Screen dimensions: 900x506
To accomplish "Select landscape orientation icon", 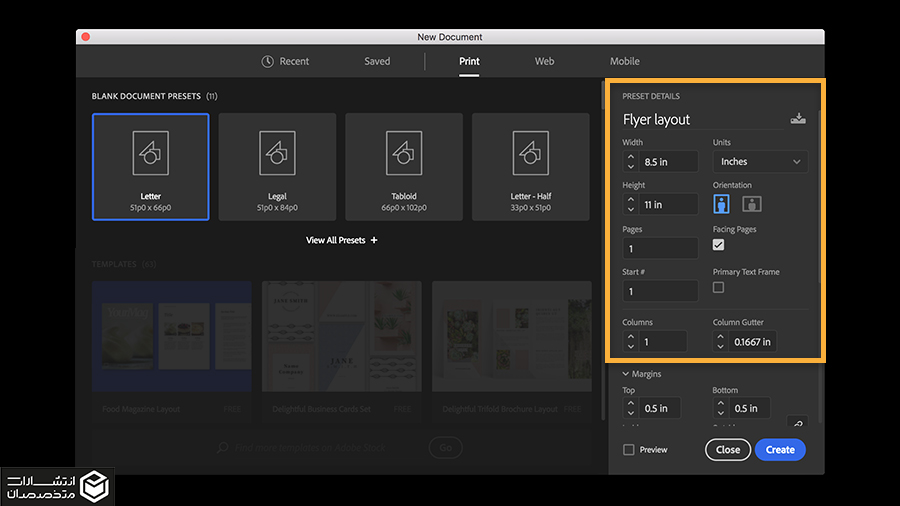I will 752,204.
